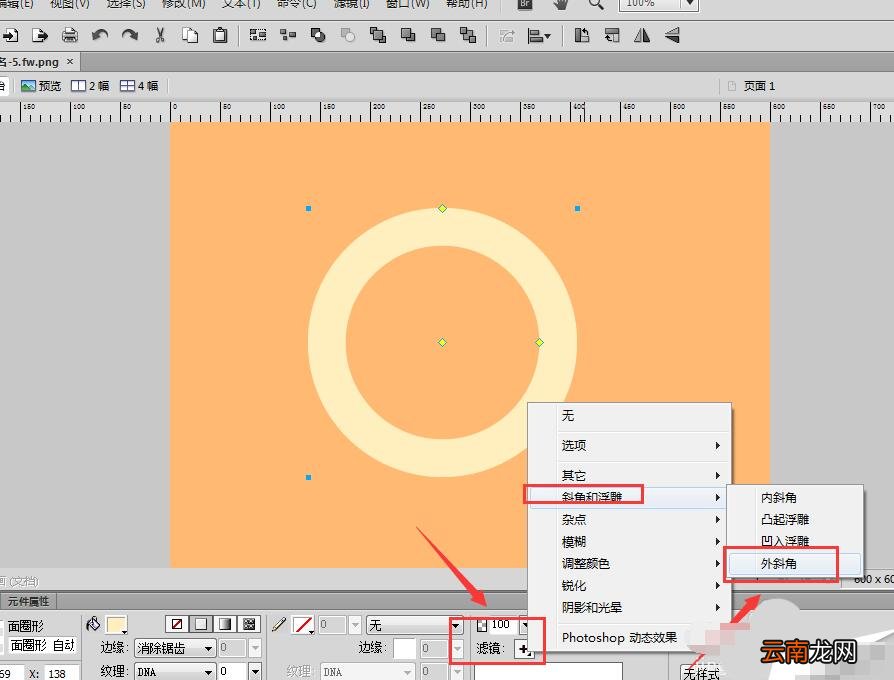Click the Cut scissors icon

tap(160, 35)
